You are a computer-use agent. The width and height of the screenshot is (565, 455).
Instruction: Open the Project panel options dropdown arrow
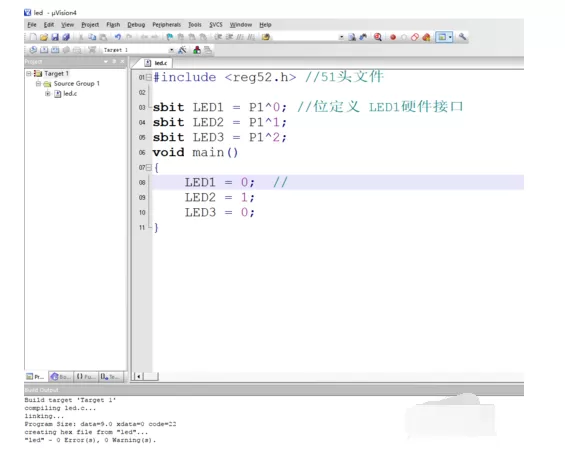[106, 62]
